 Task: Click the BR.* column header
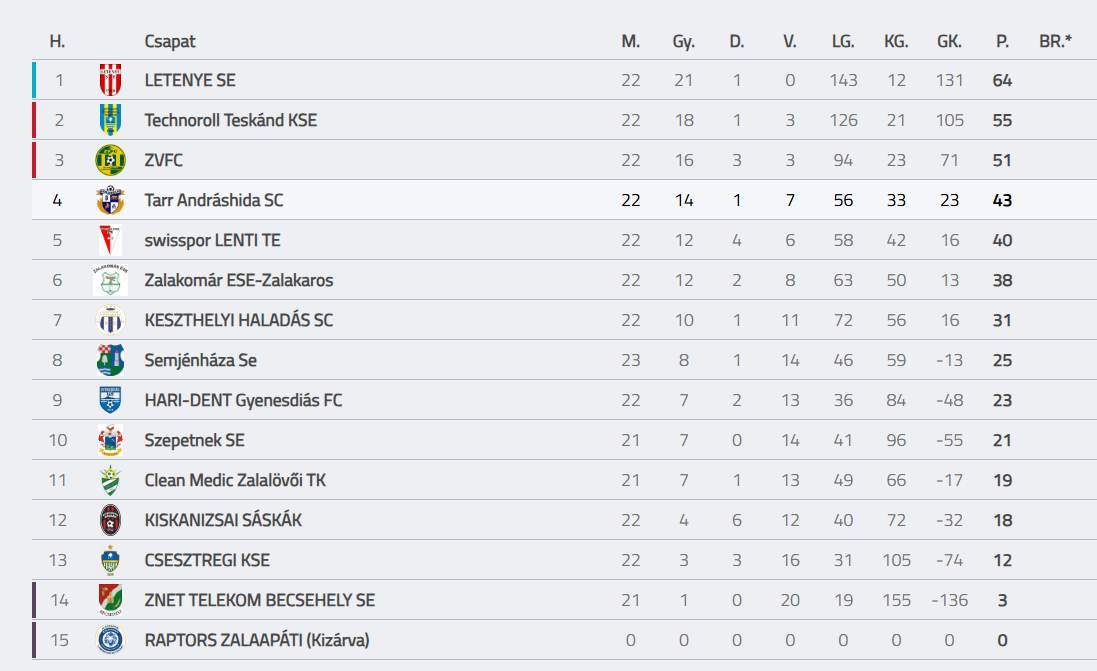click(x=1055, y=41)
